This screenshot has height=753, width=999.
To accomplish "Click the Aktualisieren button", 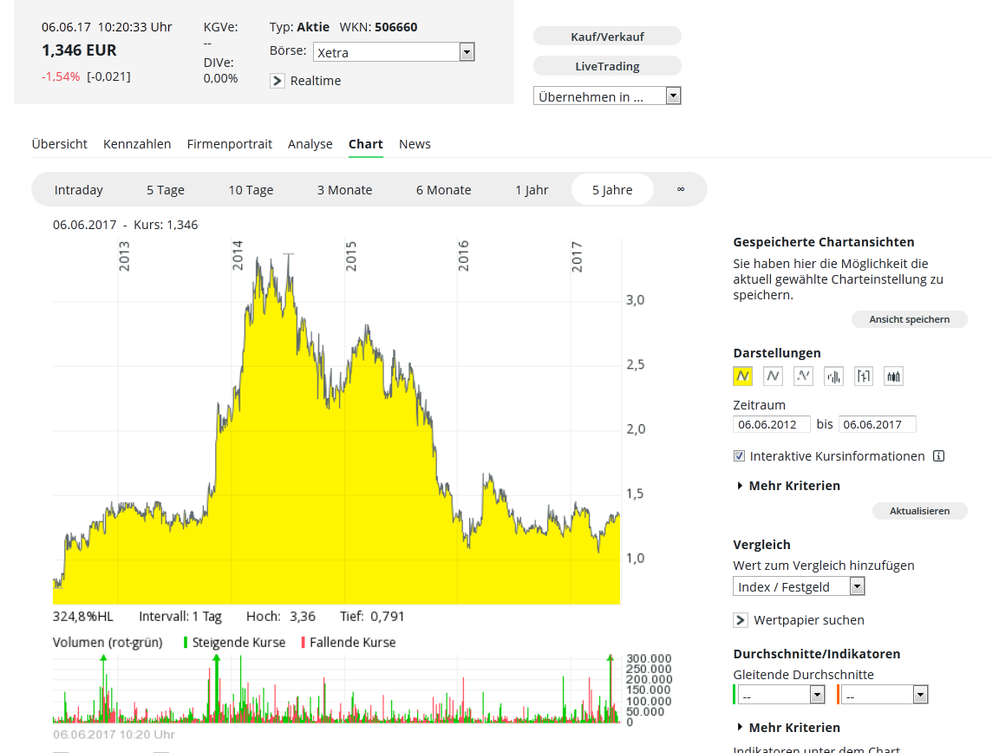I will 919,510.
